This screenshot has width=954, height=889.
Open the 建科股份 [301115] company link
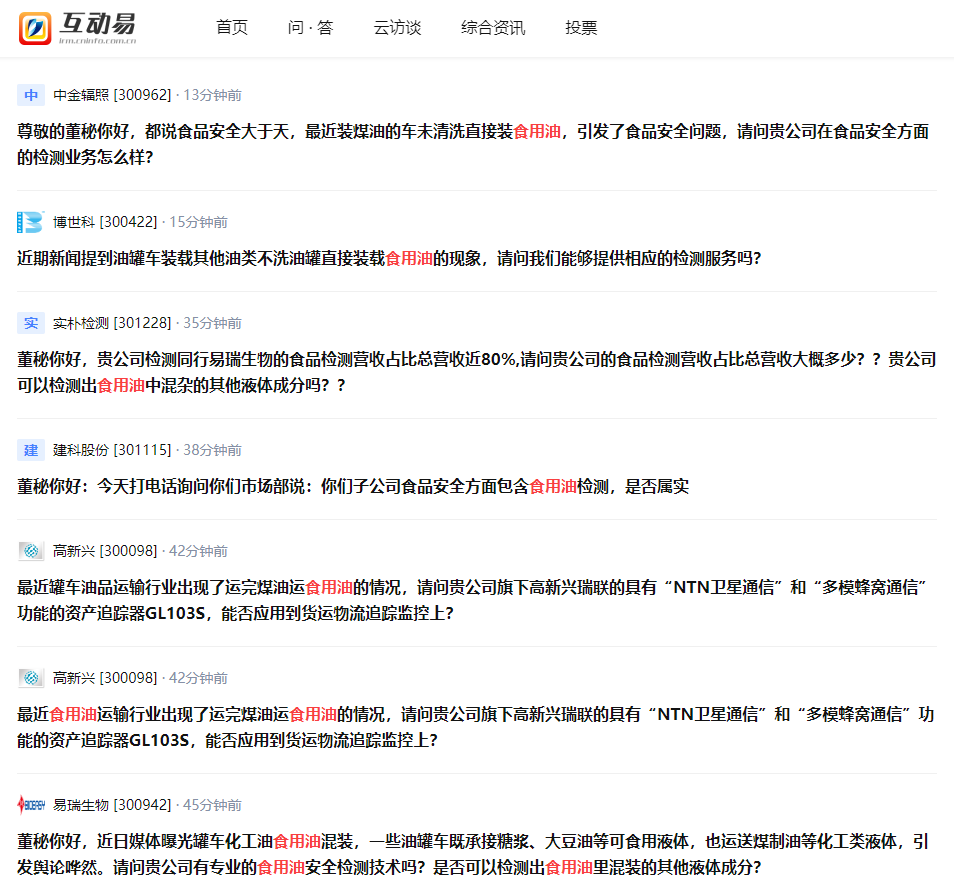point(113,450)
